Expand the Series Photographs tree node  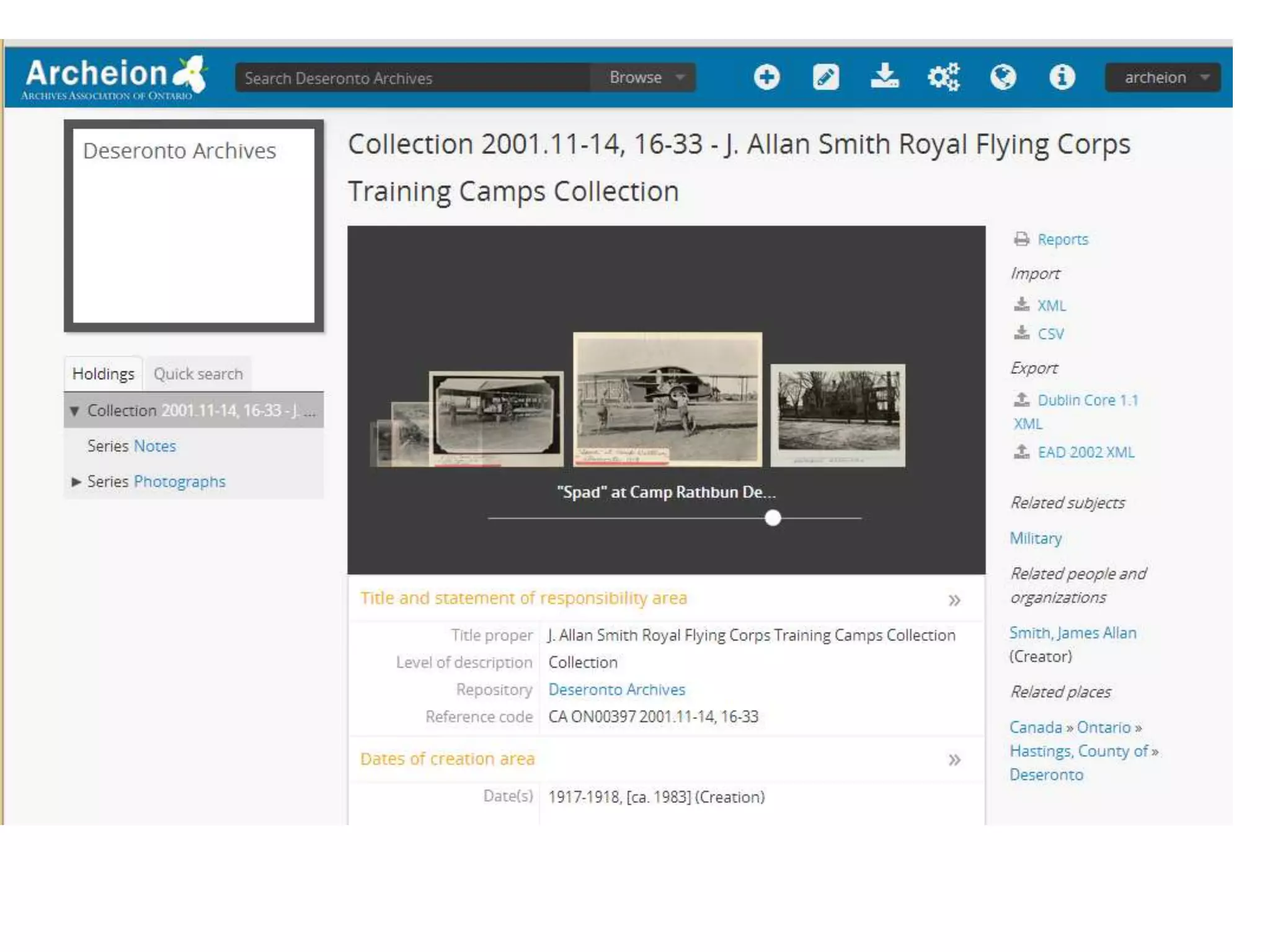76,482
